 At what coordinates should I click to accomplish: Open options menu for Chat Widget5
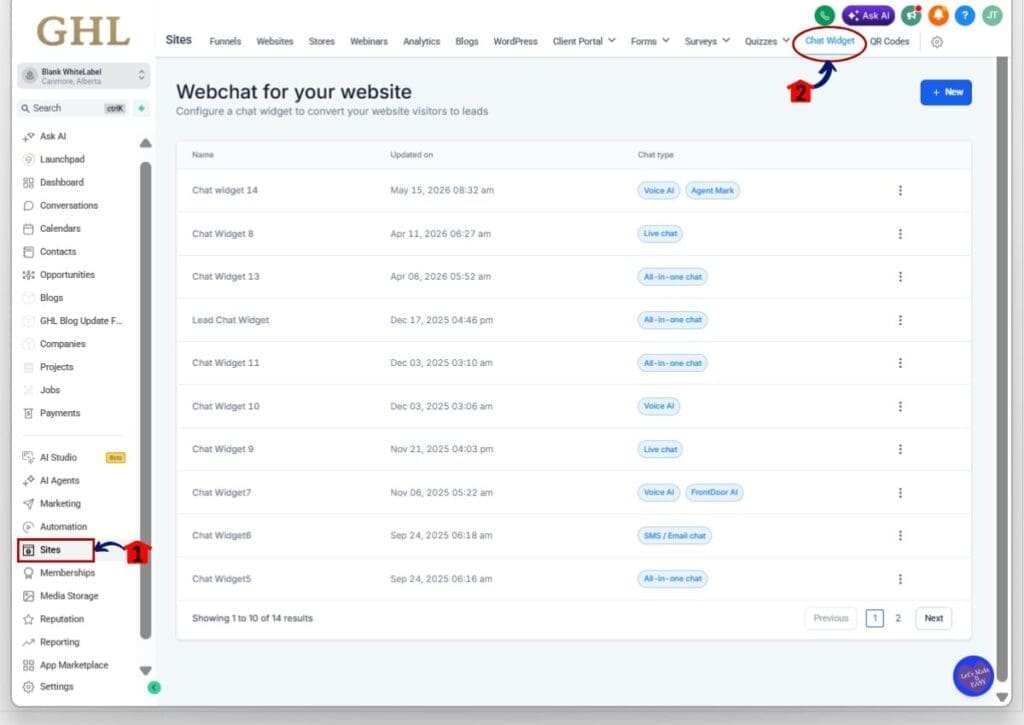(900, 579)
